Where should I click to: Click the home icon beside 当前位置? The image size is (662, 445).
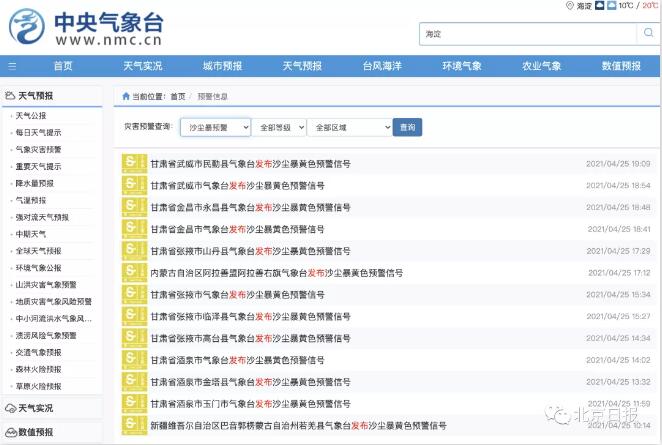(126, 96)
